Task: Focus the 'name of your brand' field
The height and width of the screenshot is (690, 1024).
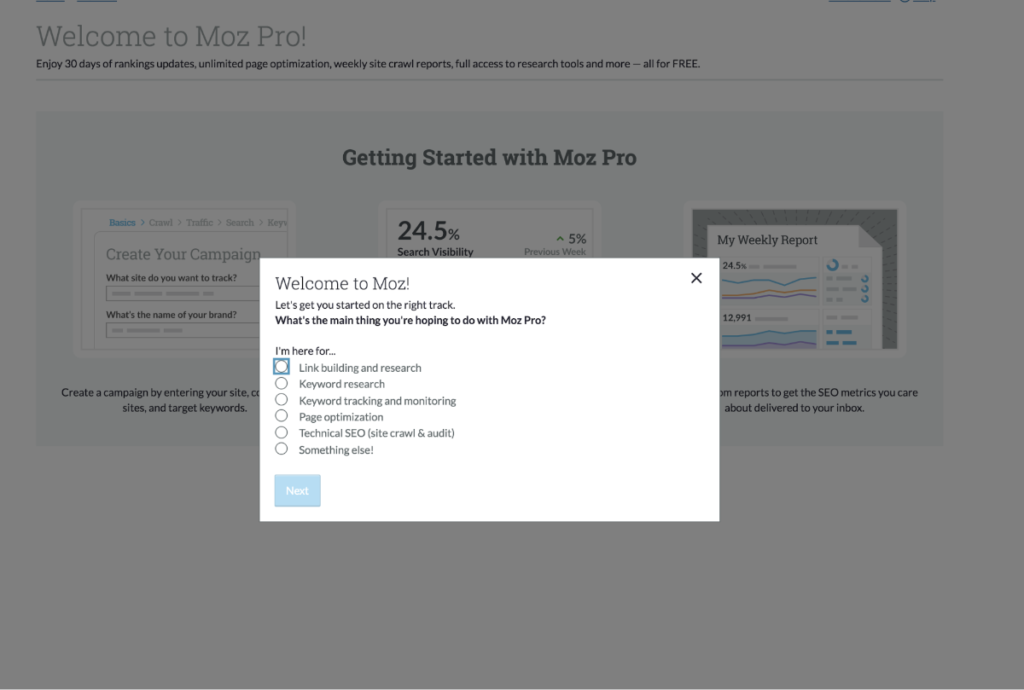Action: pyautogui.click(x=183, y=330)
